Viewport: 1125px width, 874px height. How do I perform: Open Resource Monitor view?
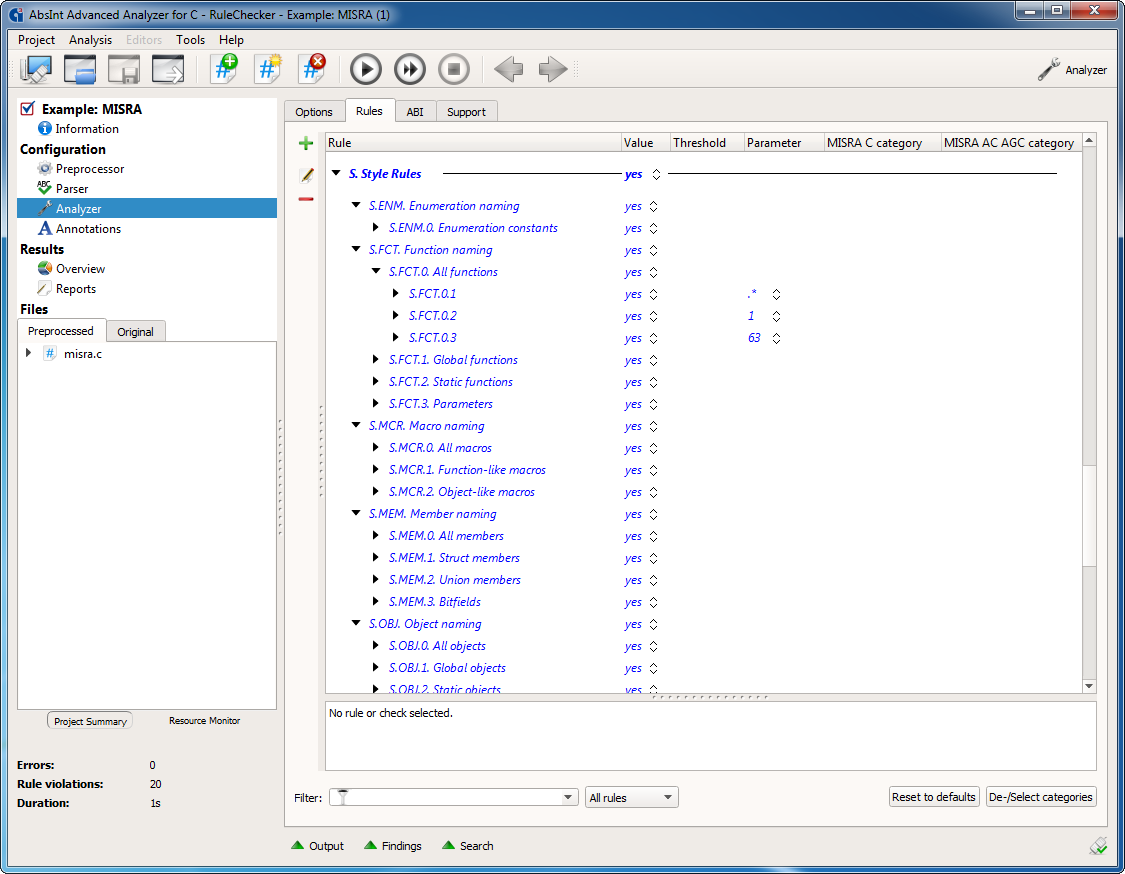204,720
